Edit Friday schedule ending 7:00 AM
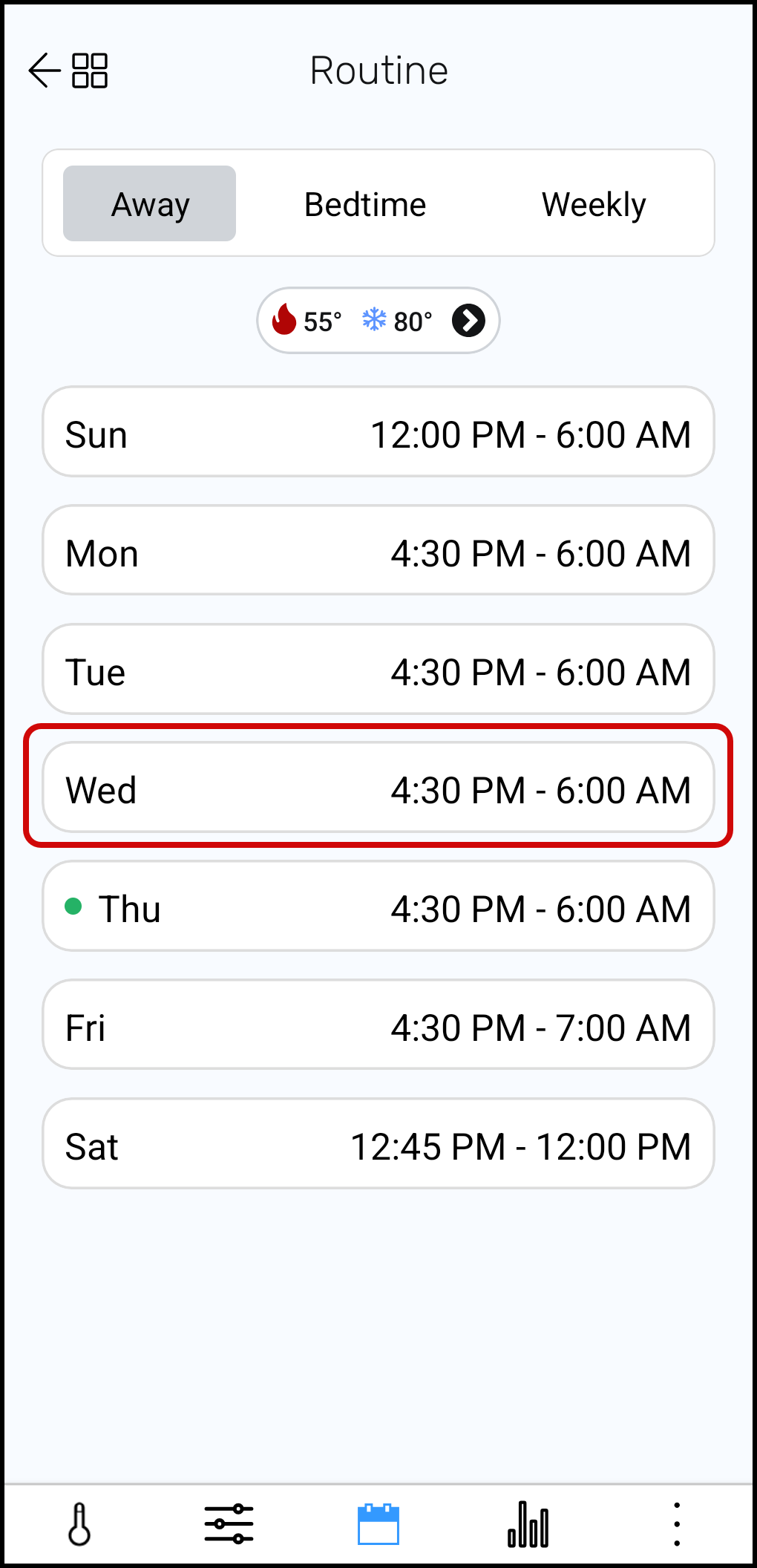The image size is (757, 1568). click(378, 1025)
